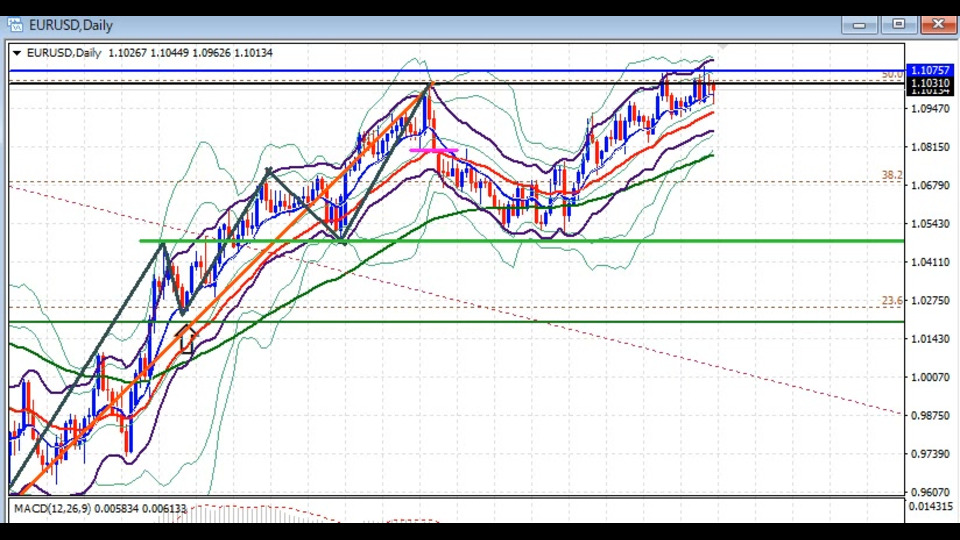Close the EURUSD Daily chart window
960x540 pixels.
coord(938,24)
